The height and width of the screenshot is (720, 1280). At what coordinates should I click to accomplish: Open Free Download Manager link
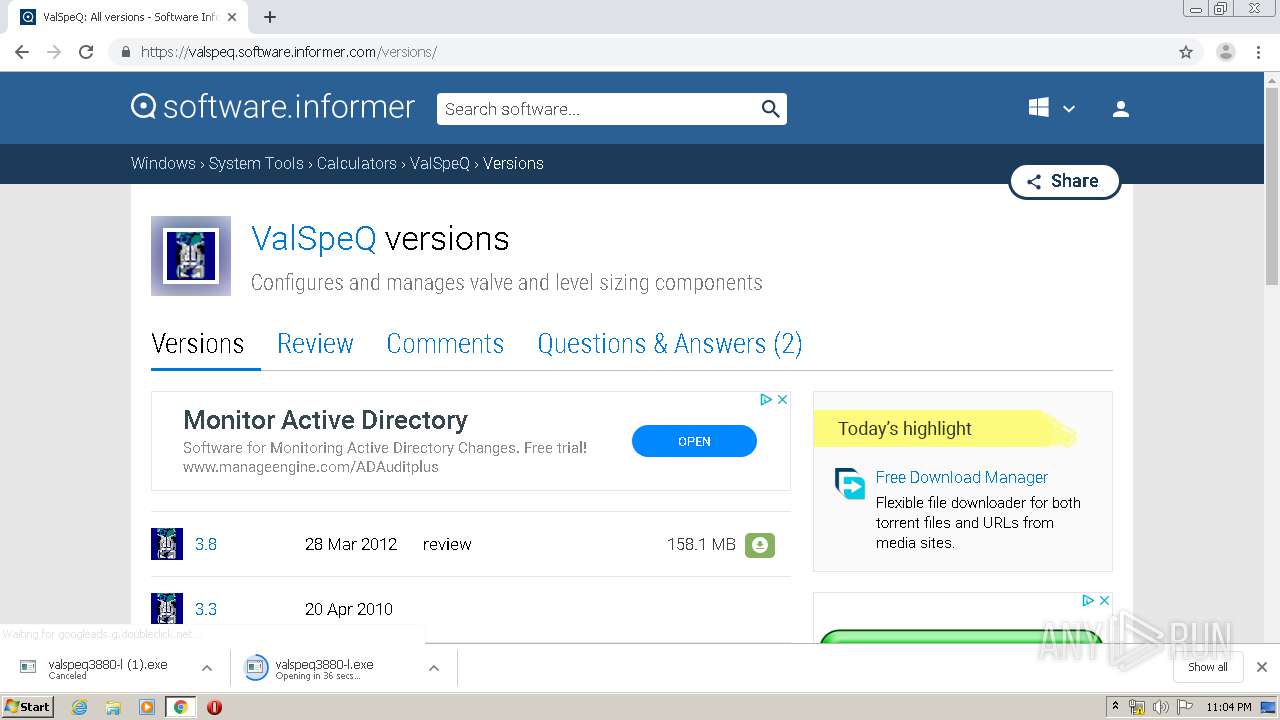coord(962,477)
